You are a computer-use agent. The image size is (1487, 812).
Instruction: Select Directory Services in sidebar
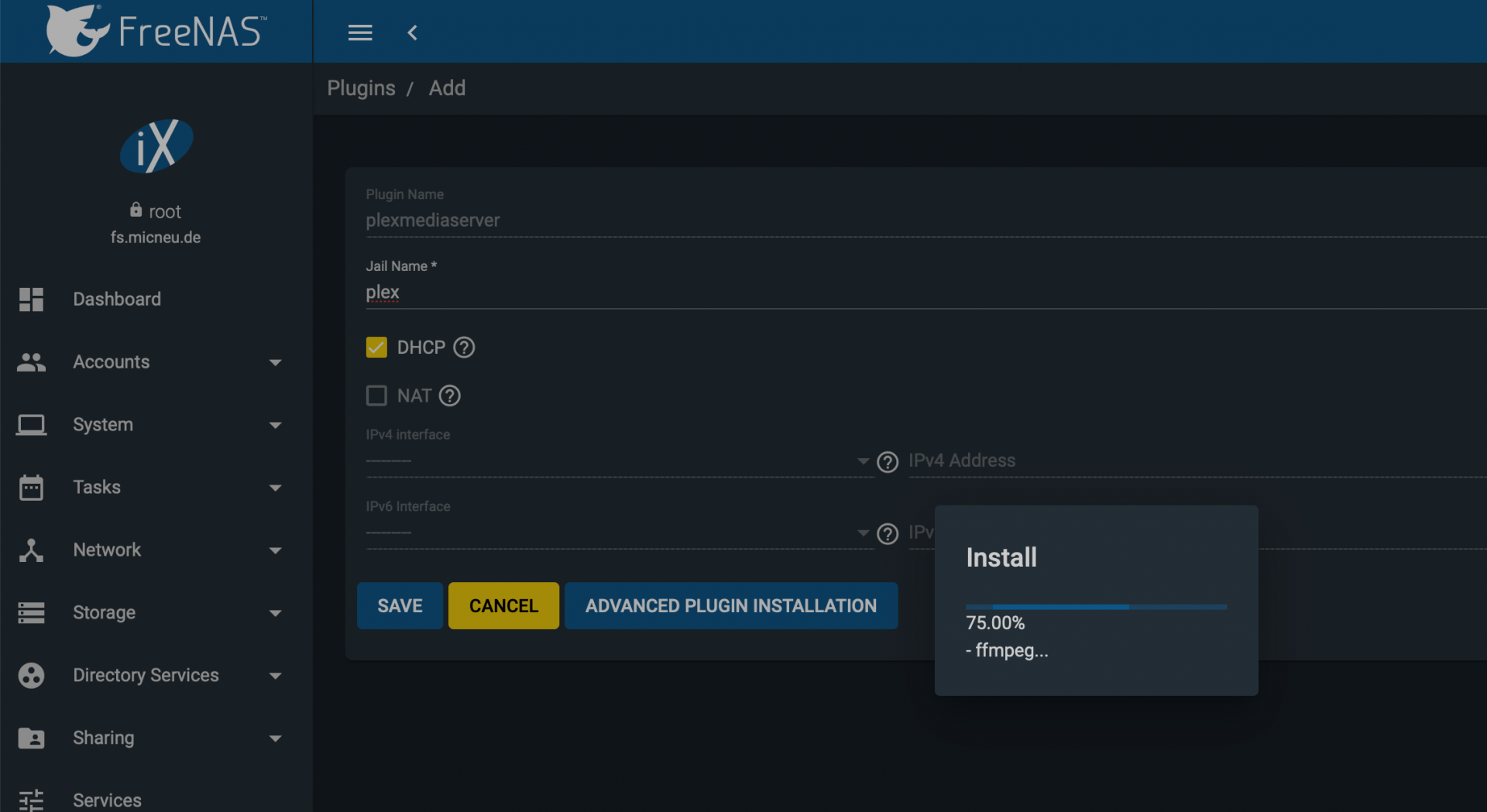point(146,675)
